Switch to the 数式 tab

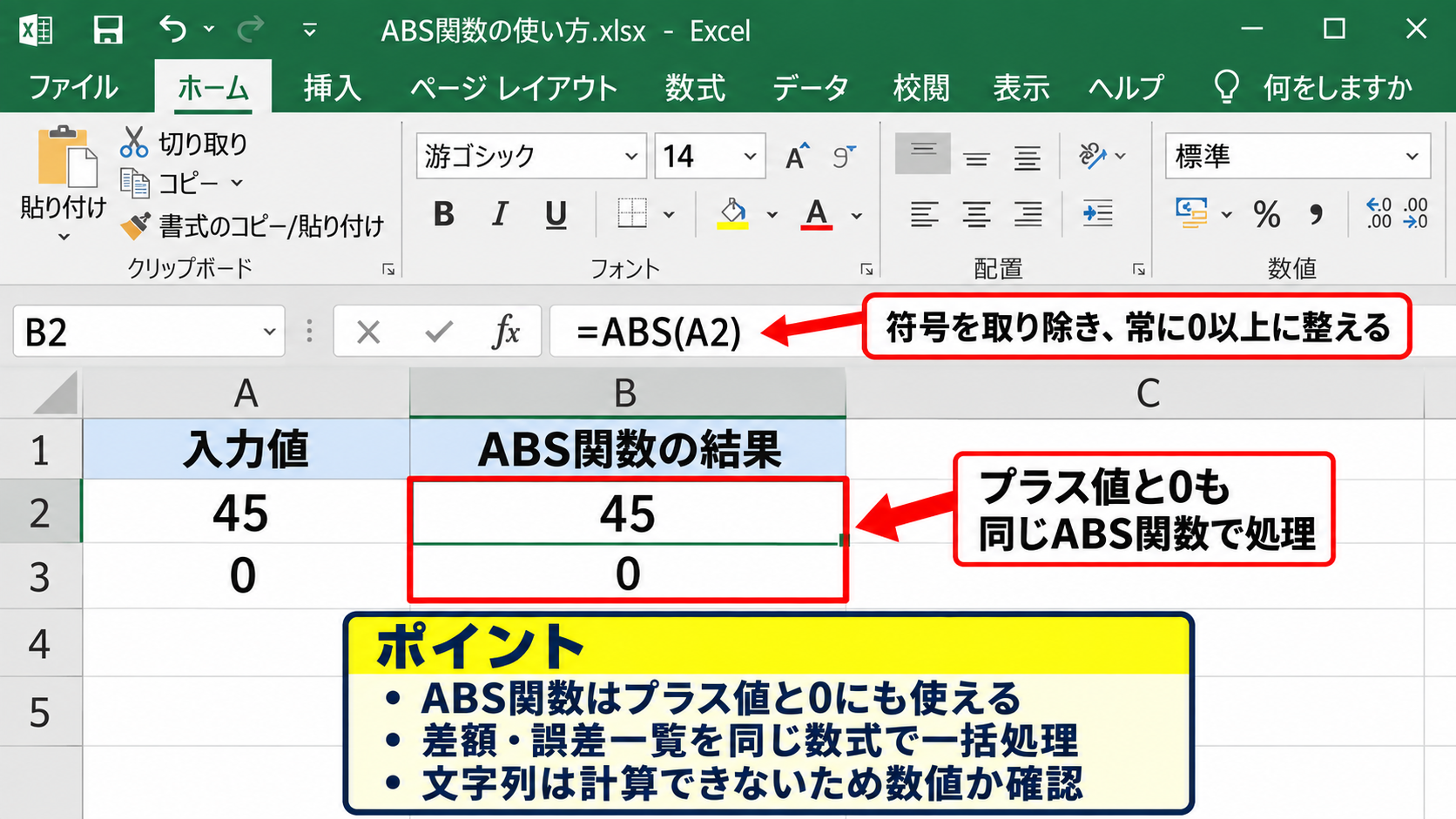pyautogui.click(x=695, y=87)
